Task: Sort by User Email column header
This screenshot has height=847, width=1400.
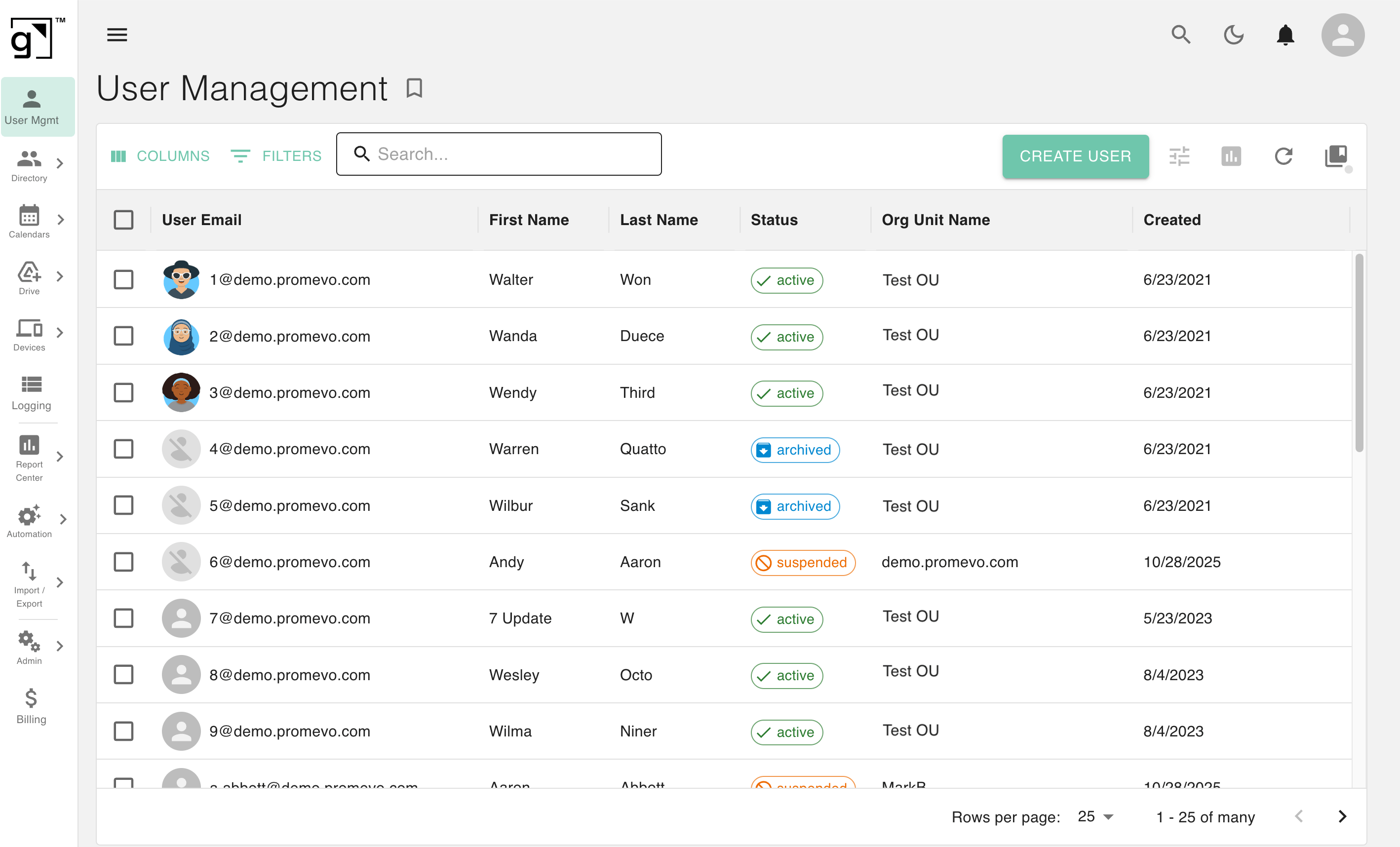Action: click(x=201, y=220)
